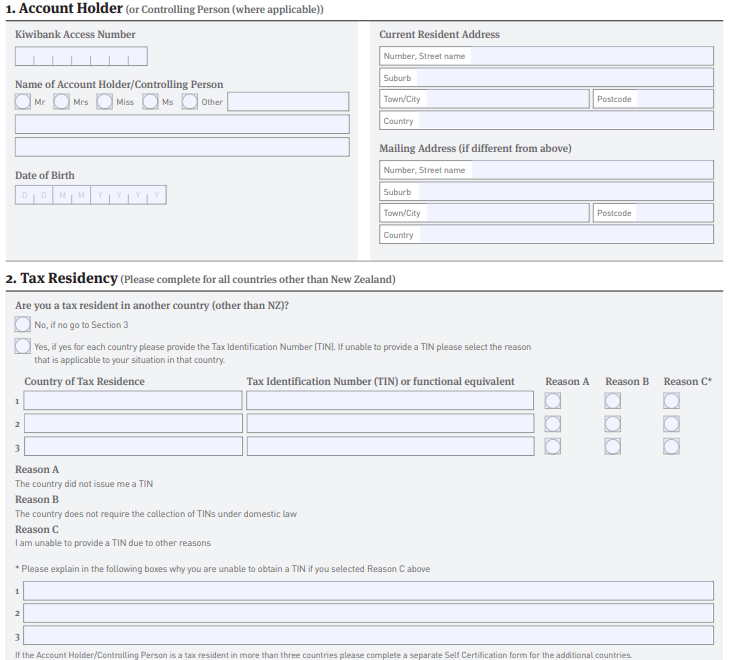Click Current Resident Address Postcode field

pos(653,99)
